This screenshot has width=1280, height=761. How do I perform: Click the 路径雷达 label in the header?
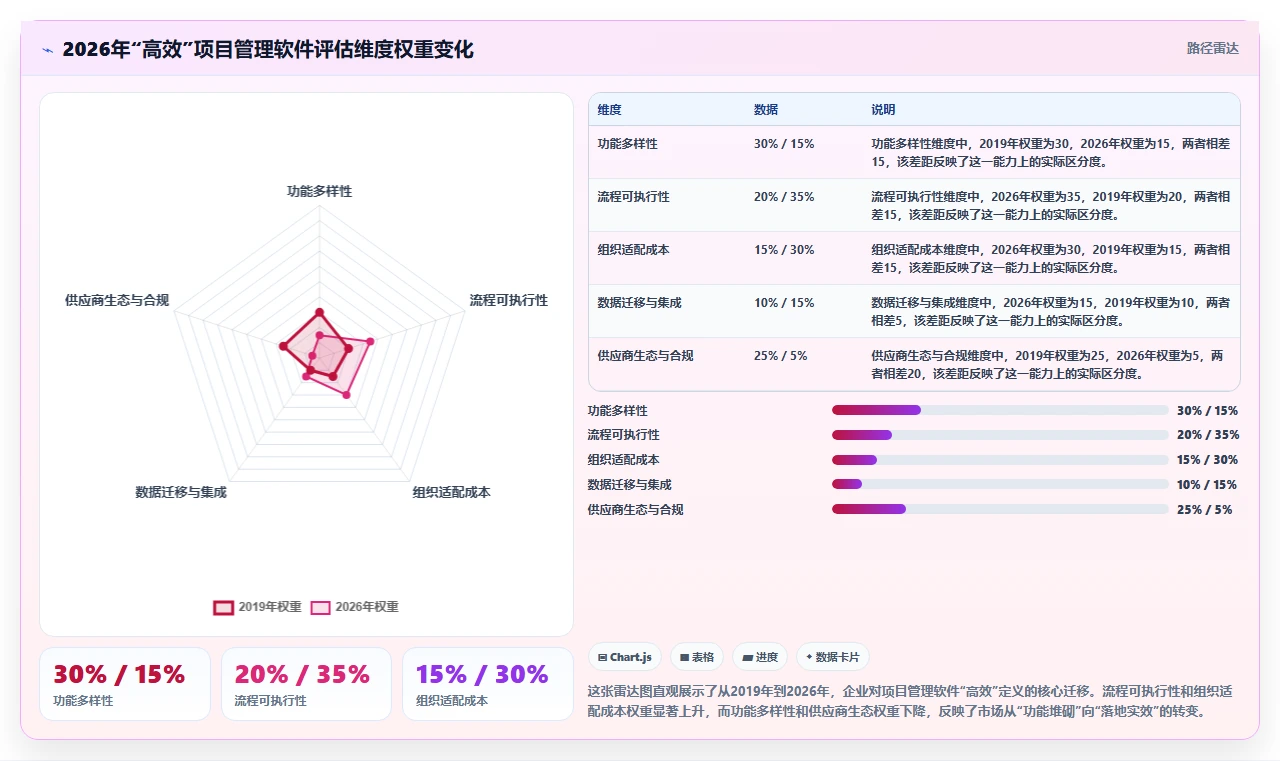(x=1213, y=48)
